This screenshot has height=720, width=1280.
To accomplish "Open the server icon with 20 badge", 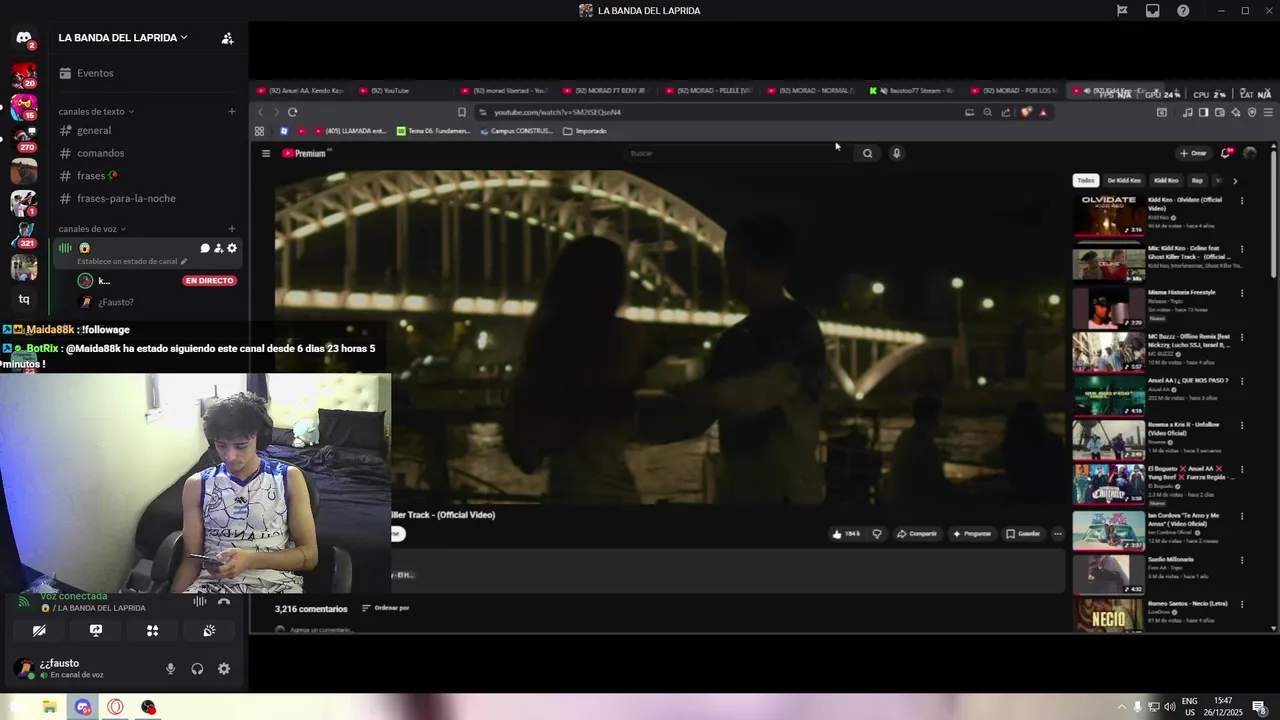I will pyautogui.click(x=24, y=75).
